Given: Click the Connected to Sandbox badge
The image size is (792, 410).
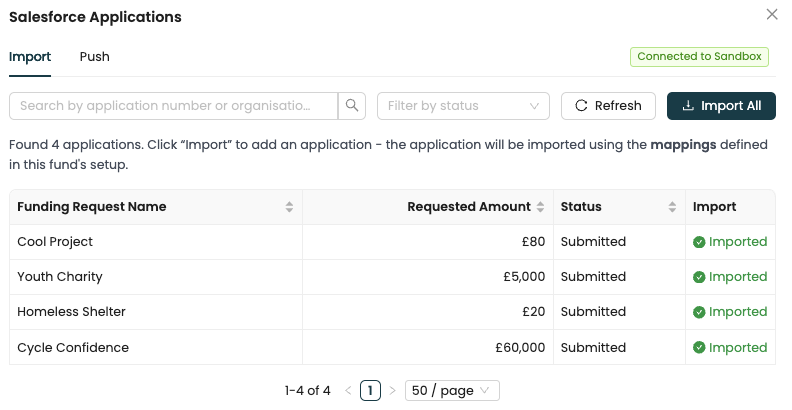Looking at the screenshot, I should tap(699, 57).
